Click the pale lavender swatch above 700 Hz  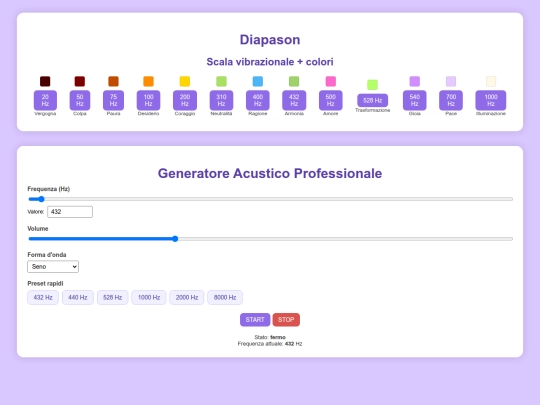click(x=451, y=81)
